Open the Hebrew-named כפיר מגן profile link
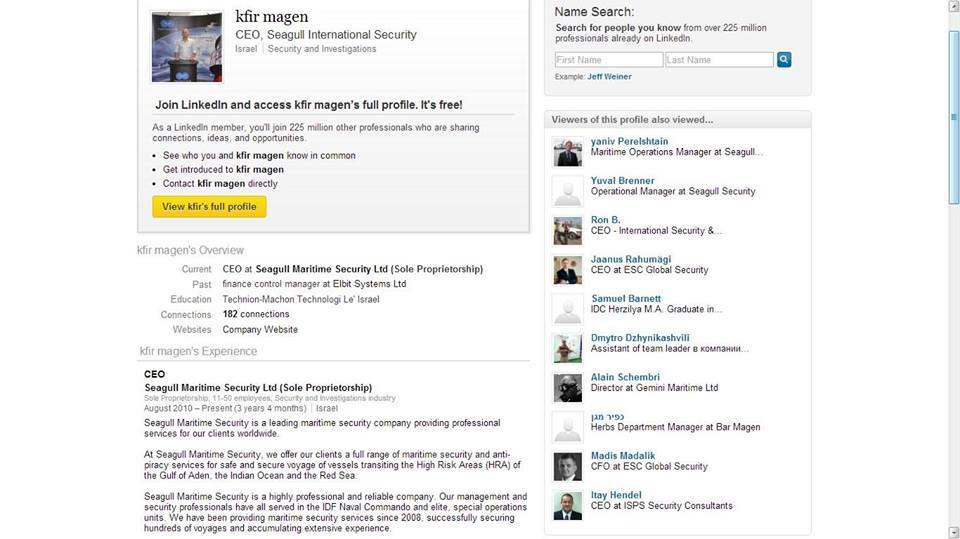 (609, 416)
